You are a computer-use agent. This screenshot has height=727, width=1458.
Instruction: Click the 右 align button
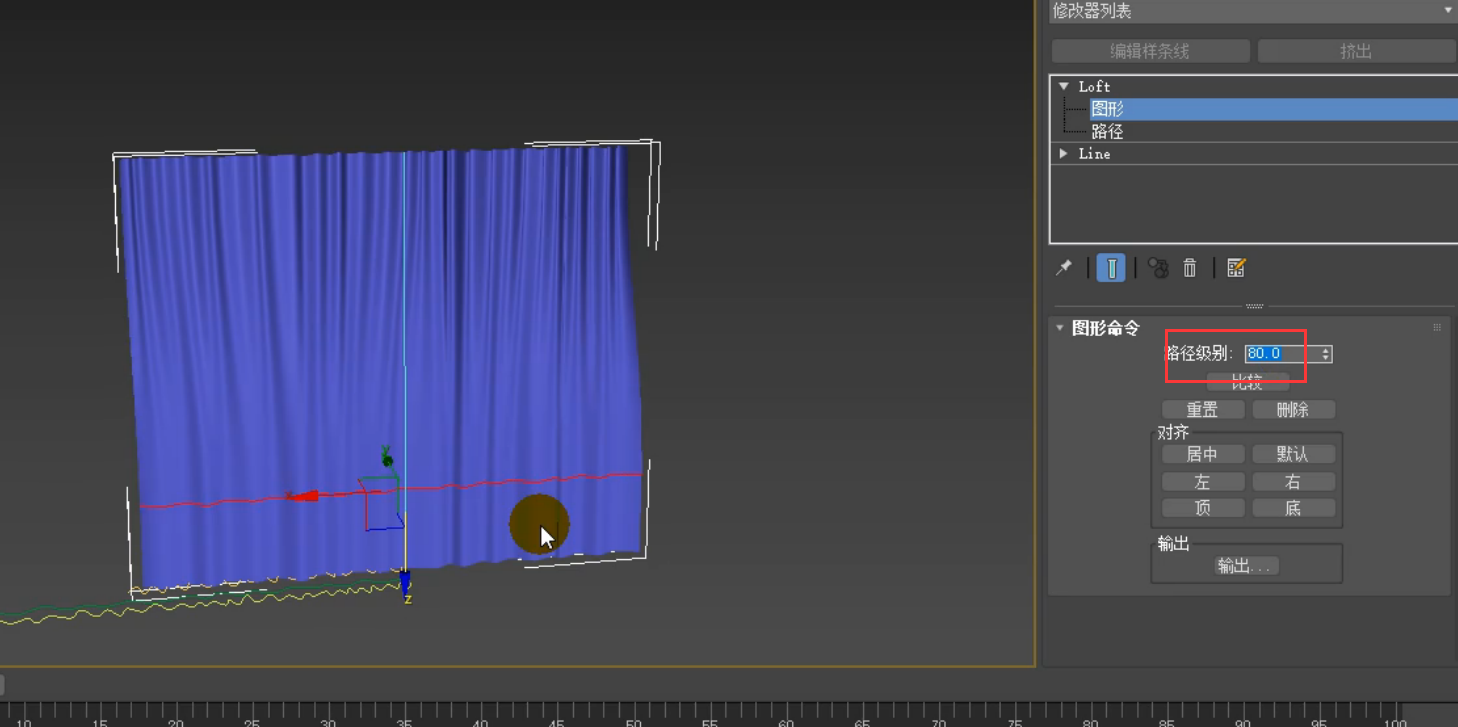tap(1293, 482)
